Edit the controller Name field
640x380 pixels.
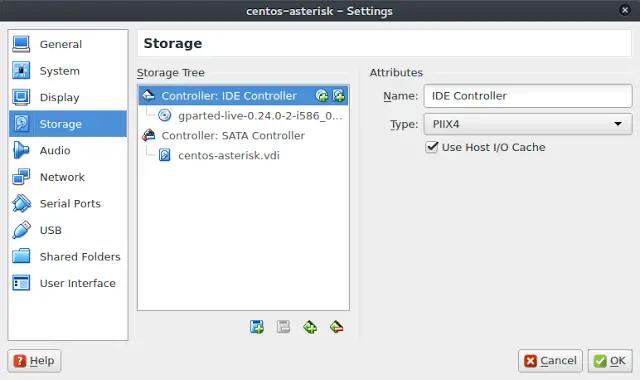tap(528, 96)
